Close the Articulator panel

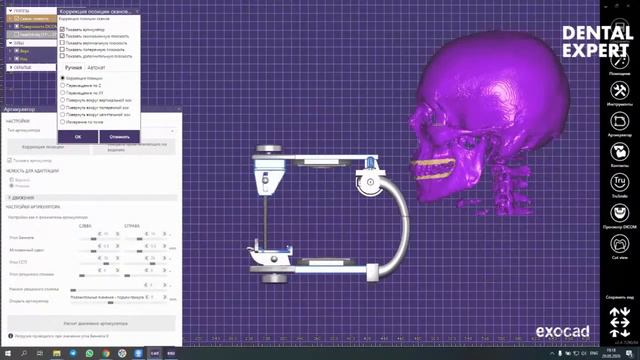coord(178,109)
